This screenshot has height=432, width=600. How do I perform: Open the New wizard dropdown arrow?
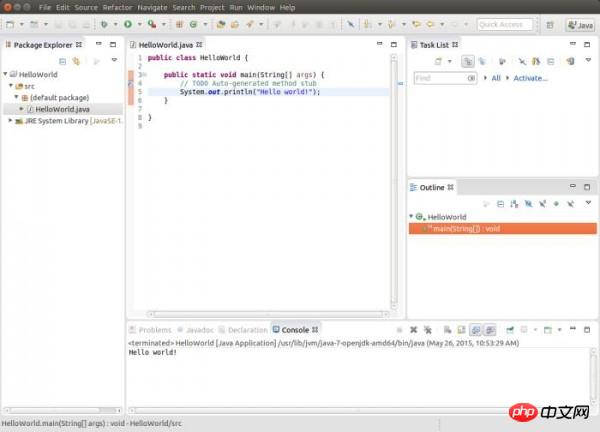coord(22,24)
